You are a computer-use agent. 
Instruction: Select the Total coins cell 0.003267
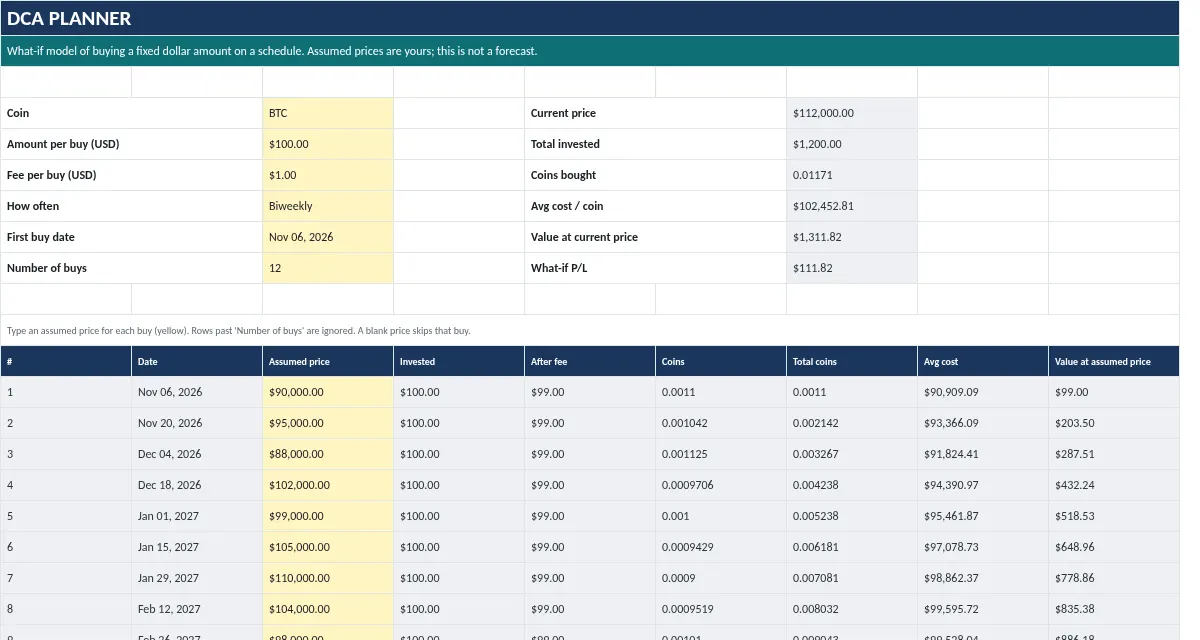pyautogui.click(x=852, y=454)
